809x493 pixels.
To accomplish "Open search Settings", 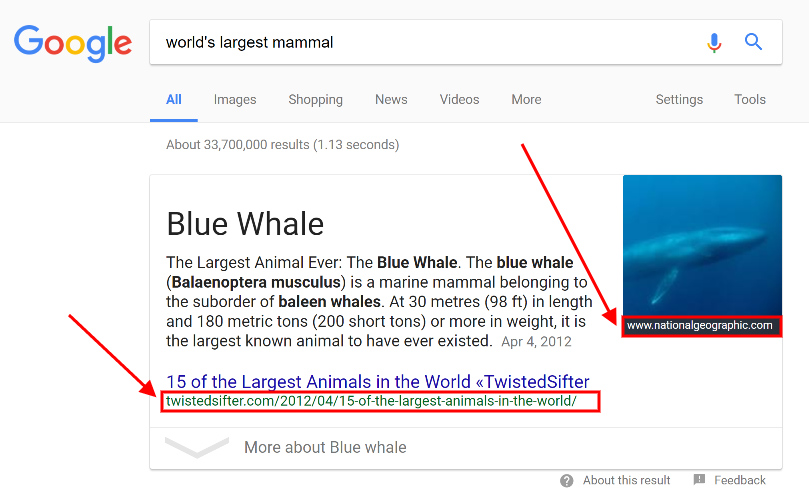I will [679, 99].
